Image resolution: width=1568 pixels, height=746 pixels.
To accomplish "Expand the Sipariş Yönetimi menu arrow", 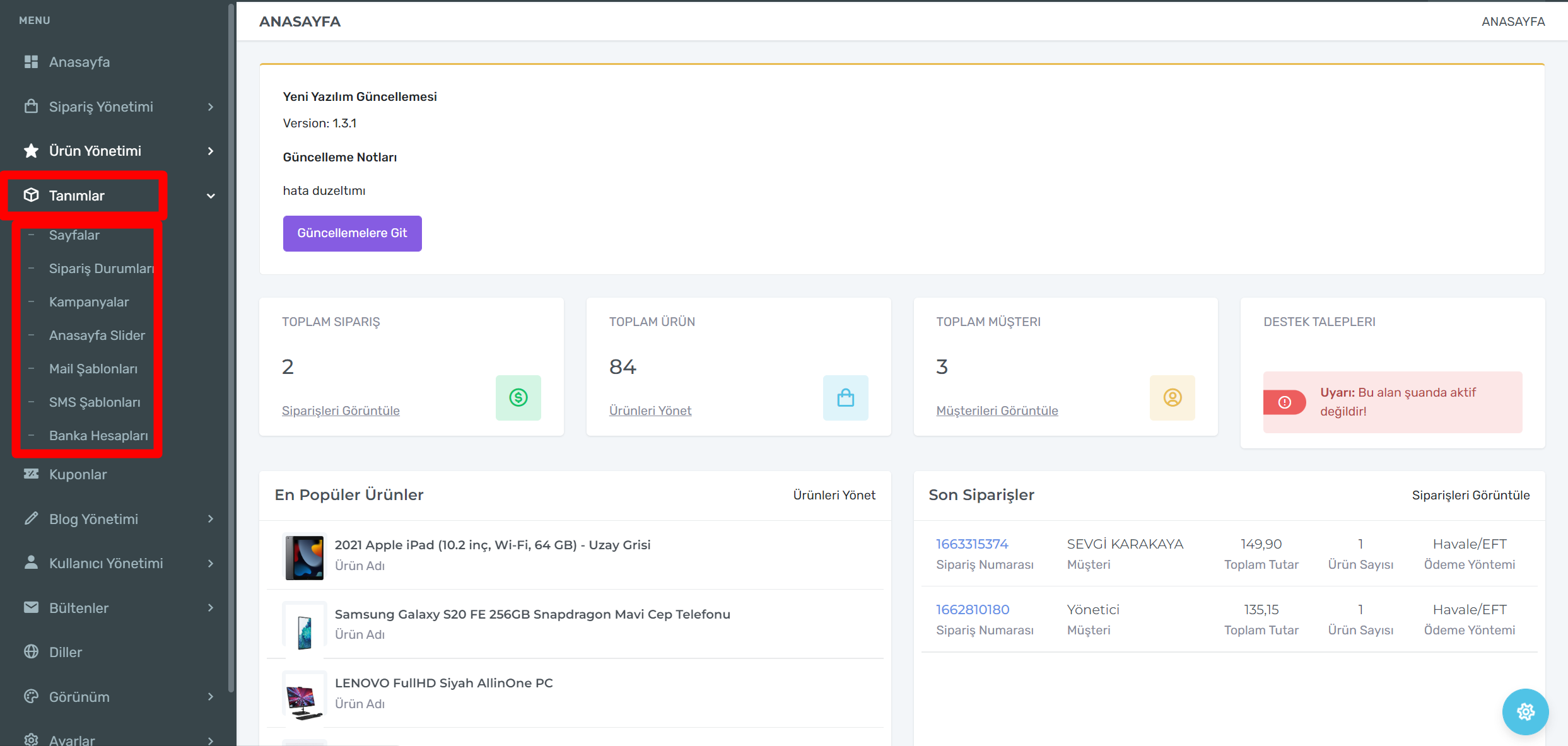I will 211,107.
